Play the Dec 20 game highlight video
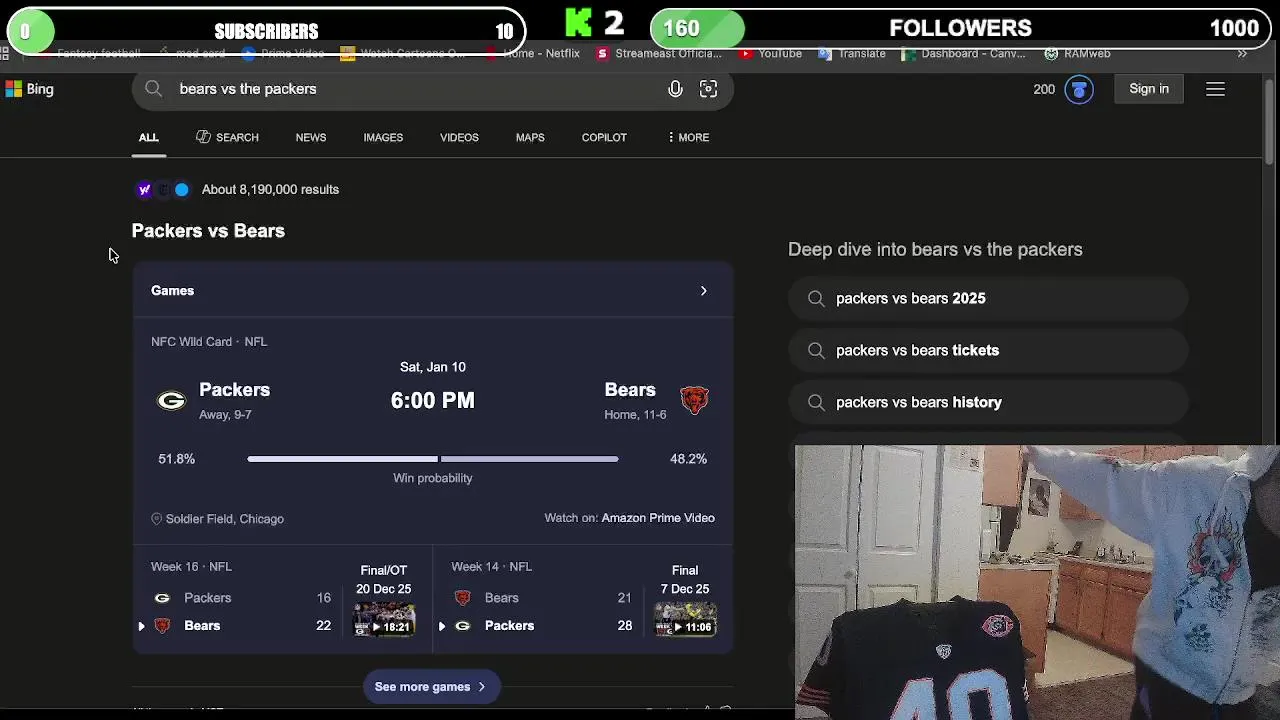The width and height of the screenshot is (1280, 720). tap(384, 619)
